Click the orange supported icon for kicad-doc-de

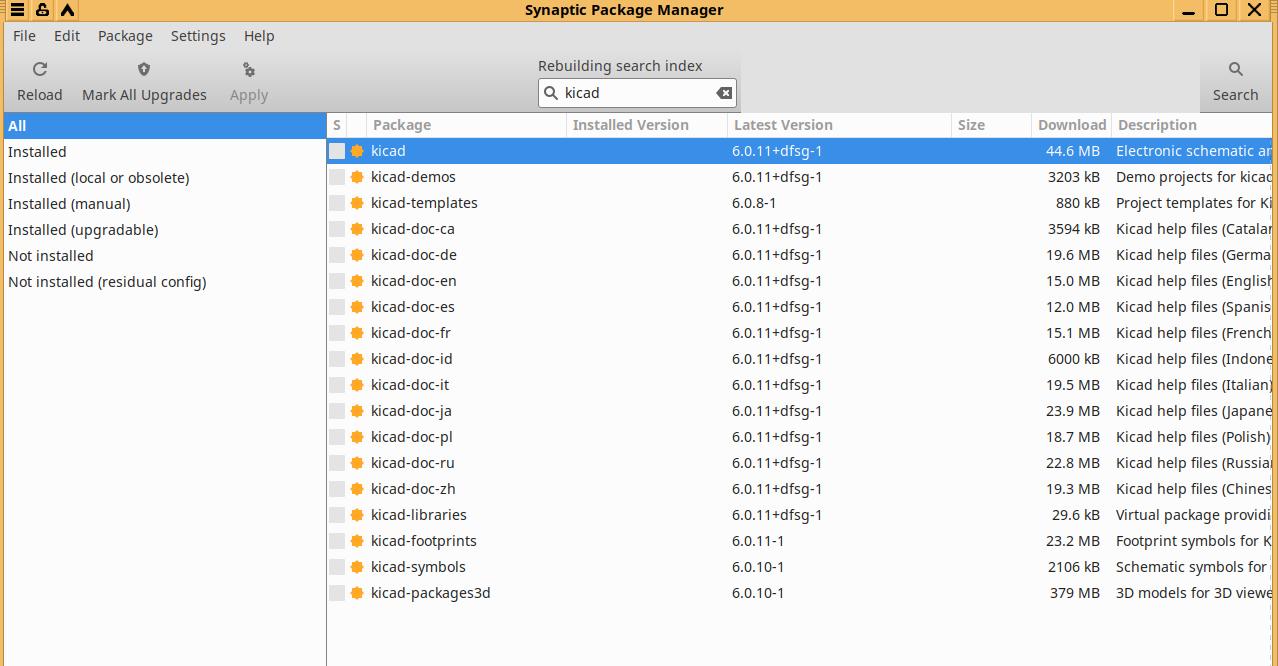357,255
